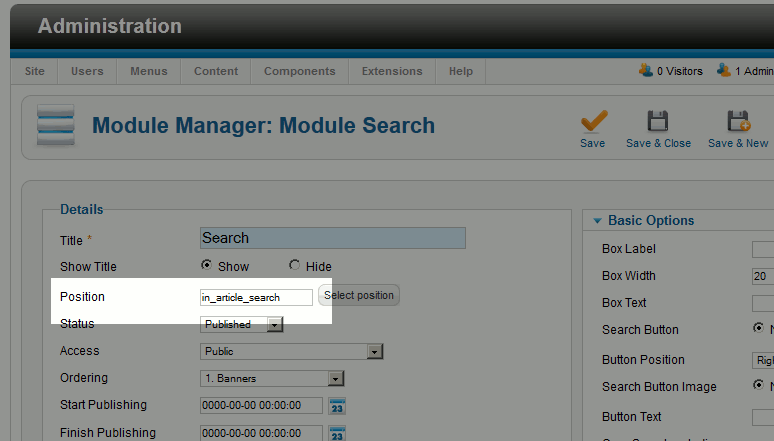The height and width of the screenshot is (441, 774).
Task: Click the Module Manager stack icon
Action: pos(56,125)
